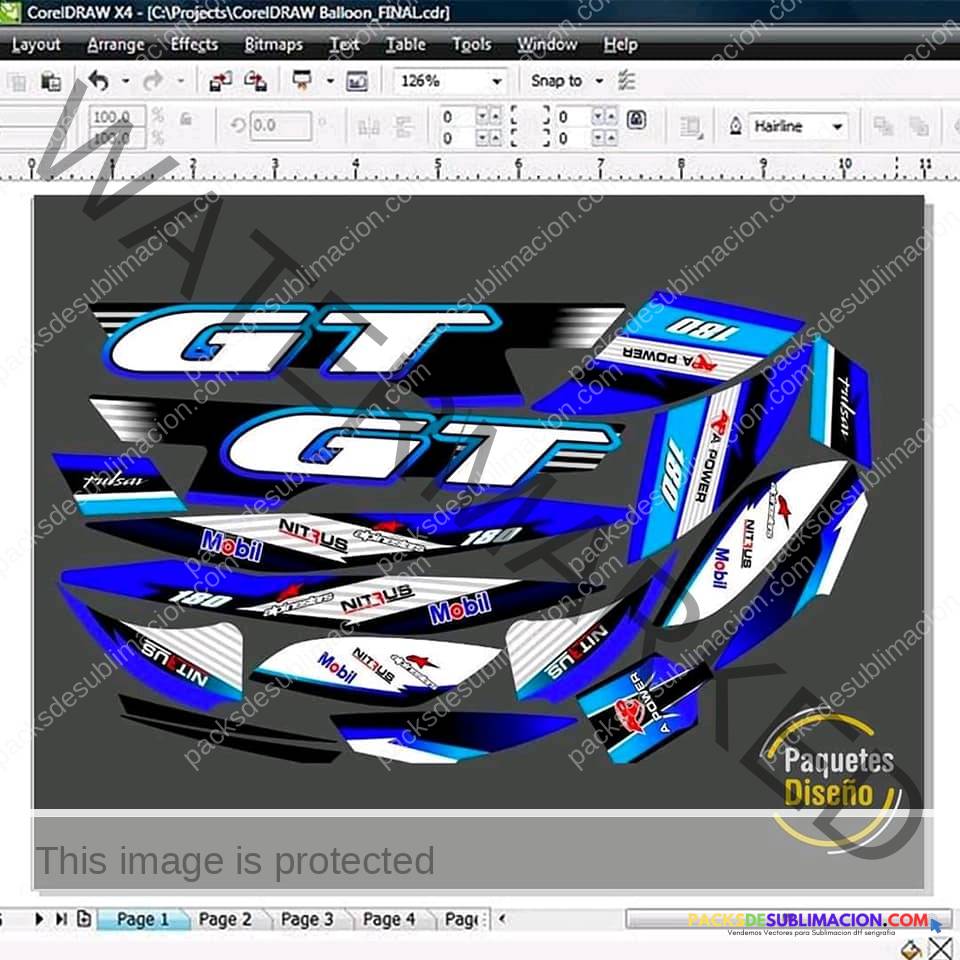Image resolution: width=960 pixels, height=960 pixels.
Task: Click the rotation angle input field
Action: pyautogui.click(x=280, y=126)
